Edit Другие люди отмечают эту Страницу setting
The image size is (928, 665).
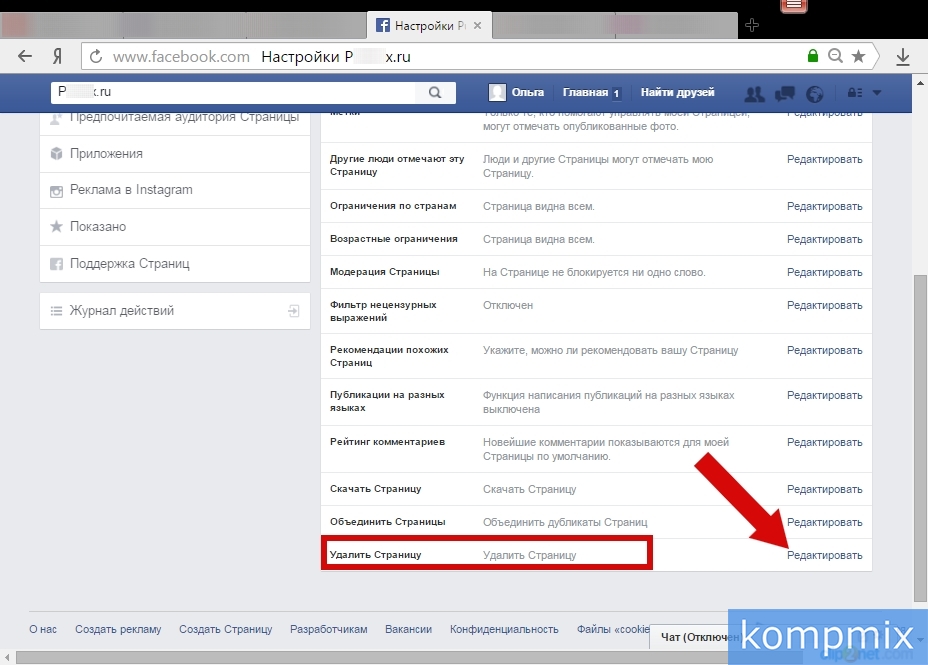click(x=824, y=159)
